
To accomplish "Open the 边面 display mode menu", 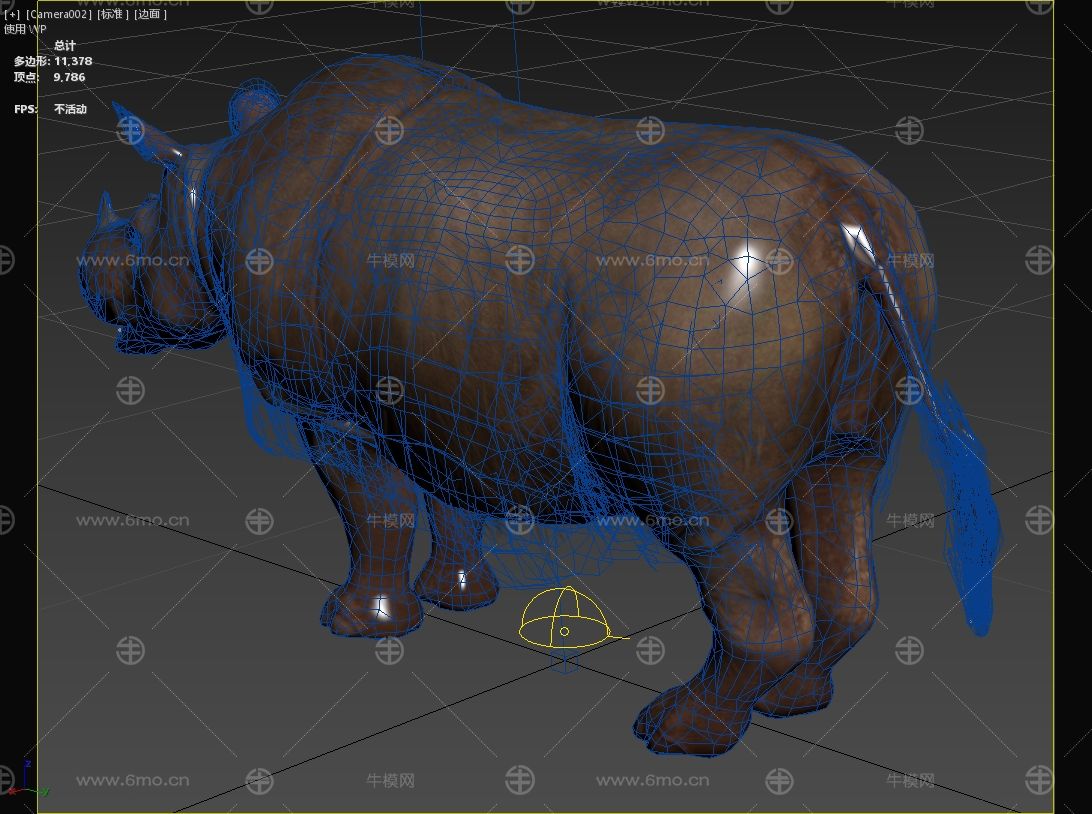I will point(151,15).
